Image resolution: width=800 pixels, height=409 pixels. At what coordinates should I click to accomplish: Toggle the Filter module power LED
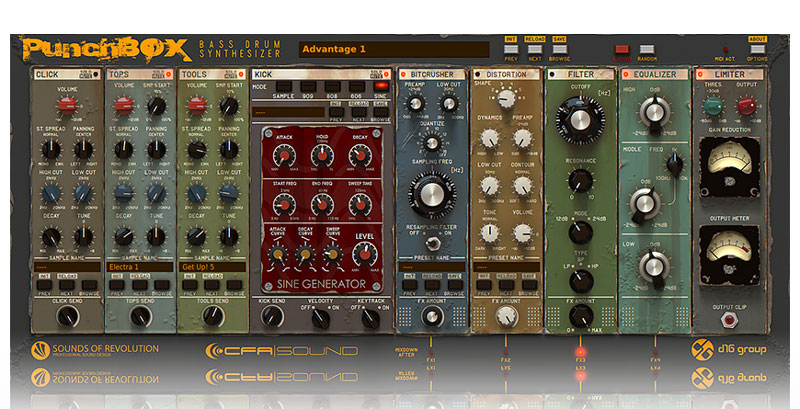pos(552,74)
